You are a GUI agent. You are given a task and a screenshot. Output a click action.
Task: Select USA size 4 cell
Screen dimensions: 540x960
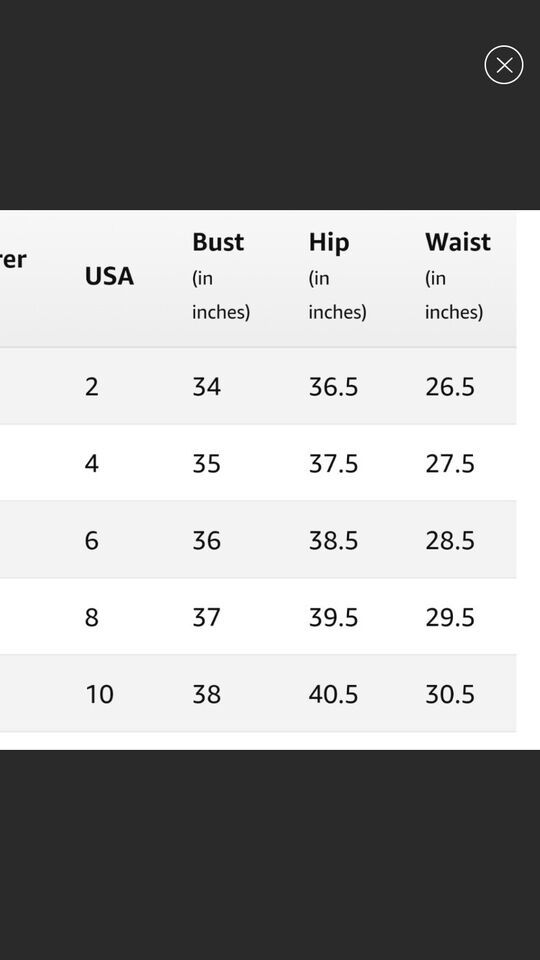pyautogui.click(x=91, y=464)
